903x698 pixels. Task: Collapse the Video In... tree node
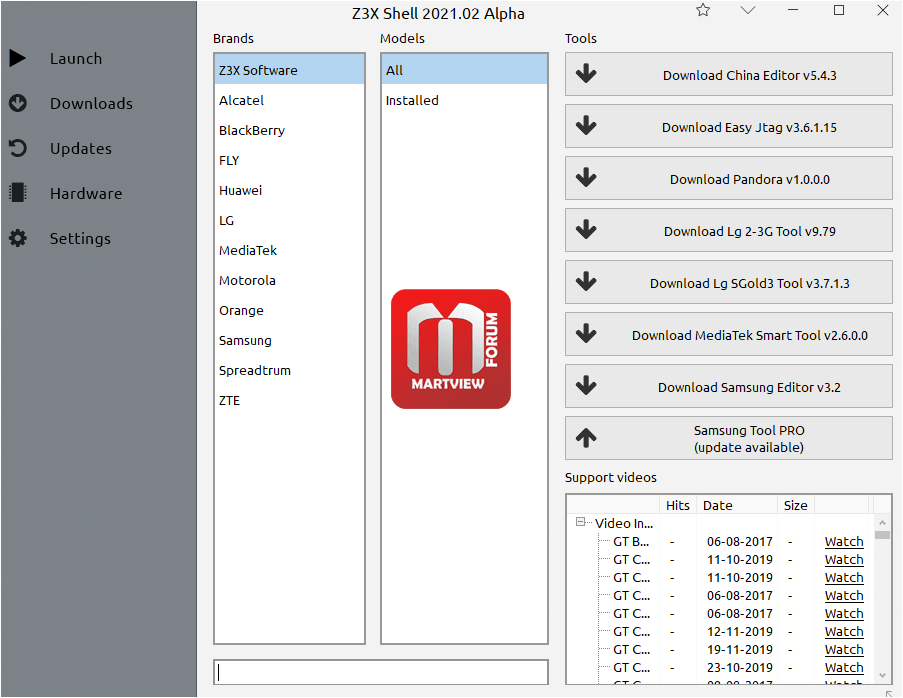[x=580, y=522]
